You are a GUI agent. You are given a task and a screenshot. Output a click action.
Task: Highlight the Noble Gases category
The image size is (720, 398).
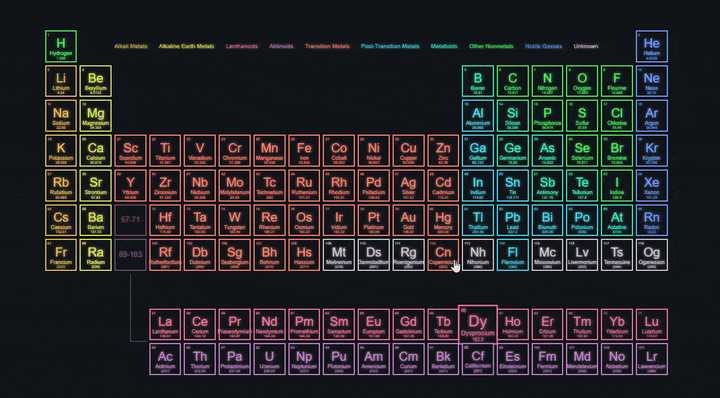(543, 46)
